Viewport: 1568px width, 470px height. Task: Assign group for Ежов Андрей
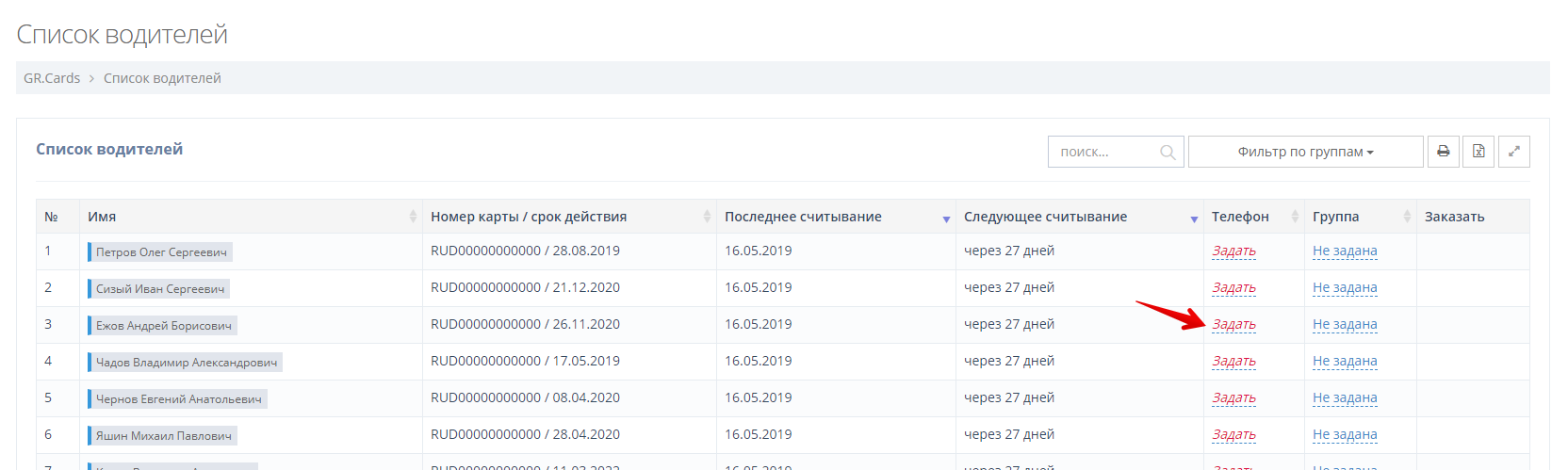(x=1345, y=325)
